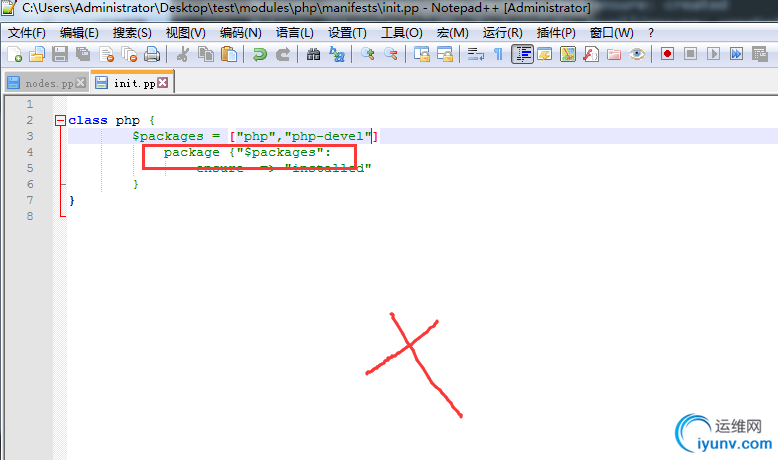Cut the selection with the scissors icon

183,54
